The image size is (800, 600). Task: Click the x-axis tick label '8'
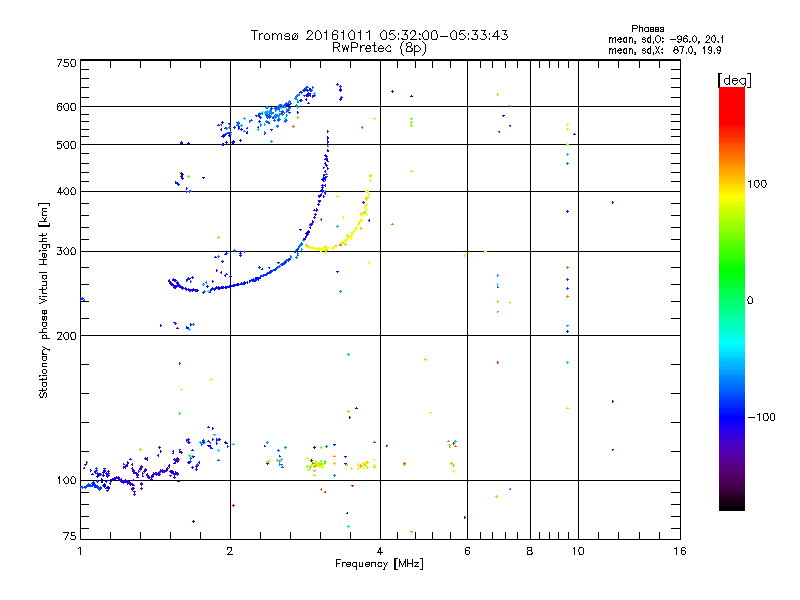(x=530, y=551)
